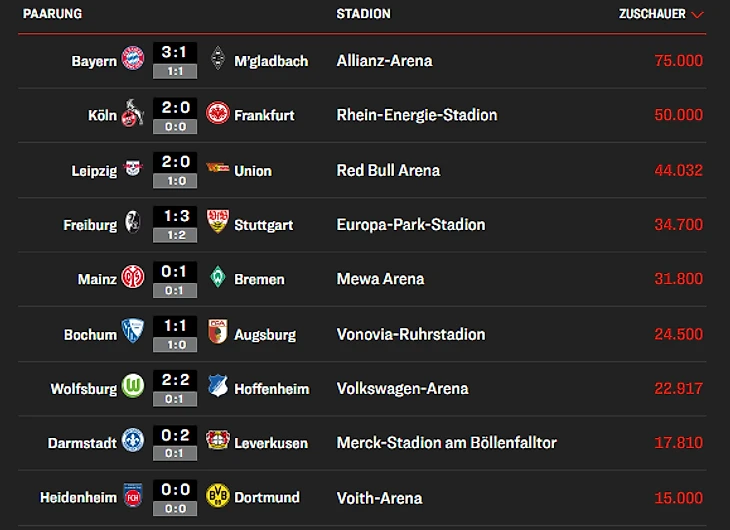This screenshot has width=730, height=530.
Task: Click the Borussia M'gladbach club logo
Action: [217, 60]
